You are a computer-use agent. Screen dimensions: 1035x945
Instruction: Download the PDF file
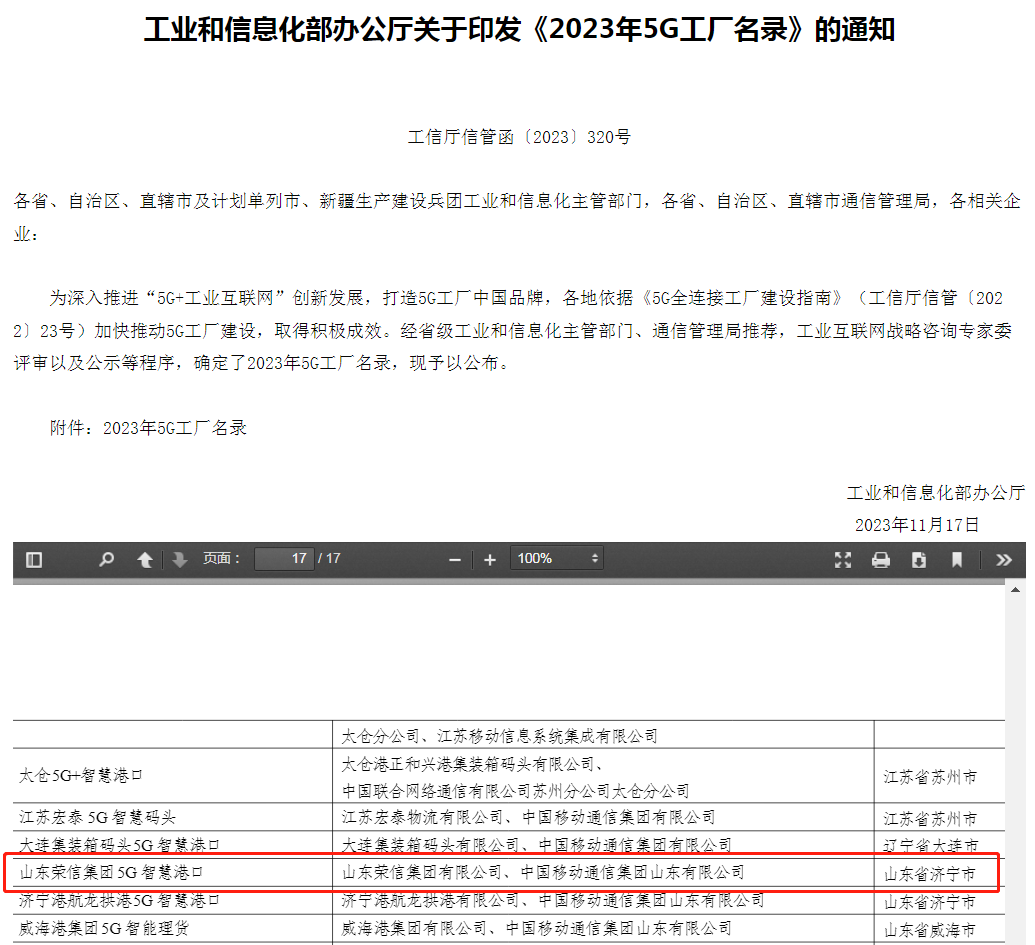[919, 560]
